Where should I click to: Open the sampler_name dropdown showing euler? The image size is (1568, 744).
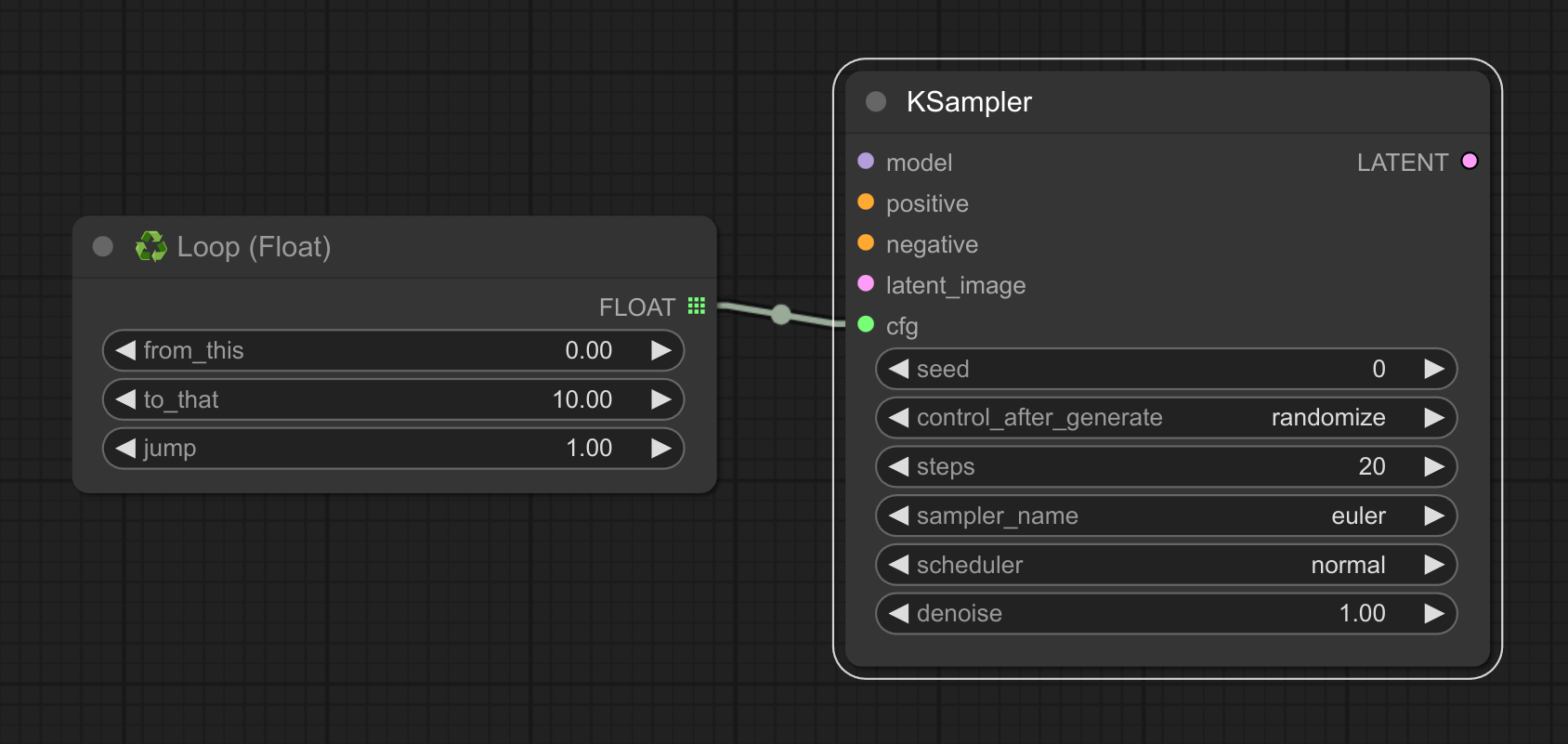[1166, 516]
